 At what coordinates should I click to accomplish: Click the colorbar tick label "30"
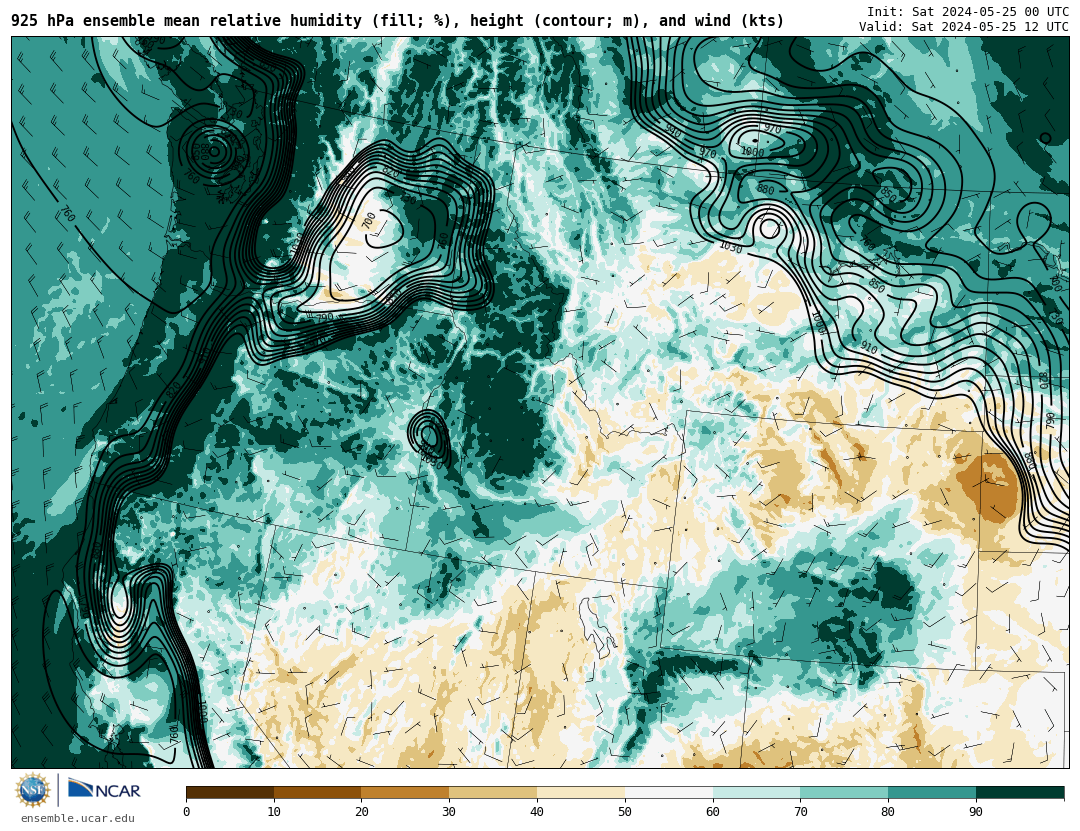coord(449,812)
